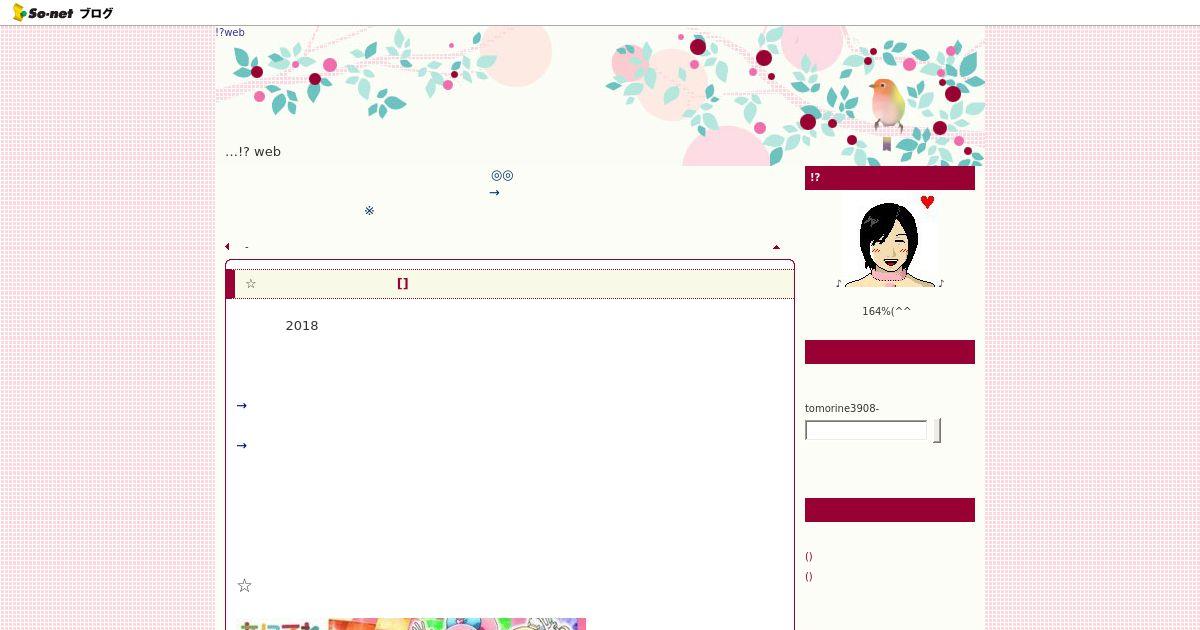The height and width of the screenshot is (630, 1200).
Task: Click the "164%(^^" profile caption
Action: pos(887,311)
